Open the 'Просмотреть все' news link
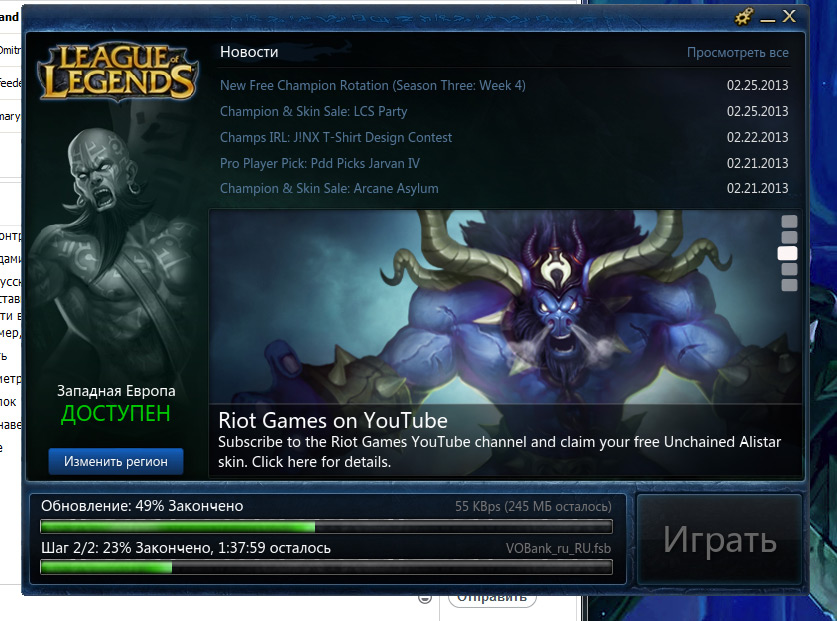 tap(737, 52)
